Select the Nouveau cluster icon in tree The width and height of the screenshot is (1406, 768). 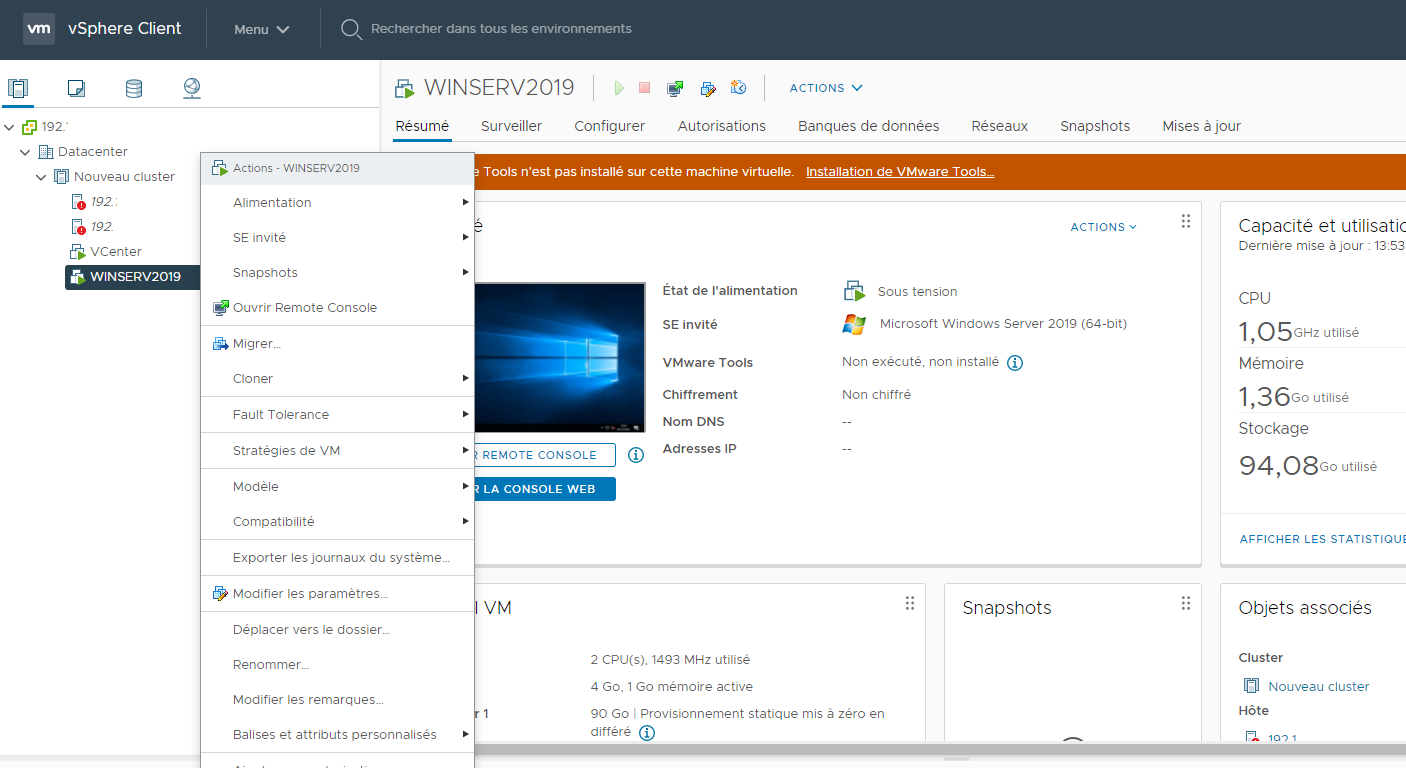[x=62, y=177]
